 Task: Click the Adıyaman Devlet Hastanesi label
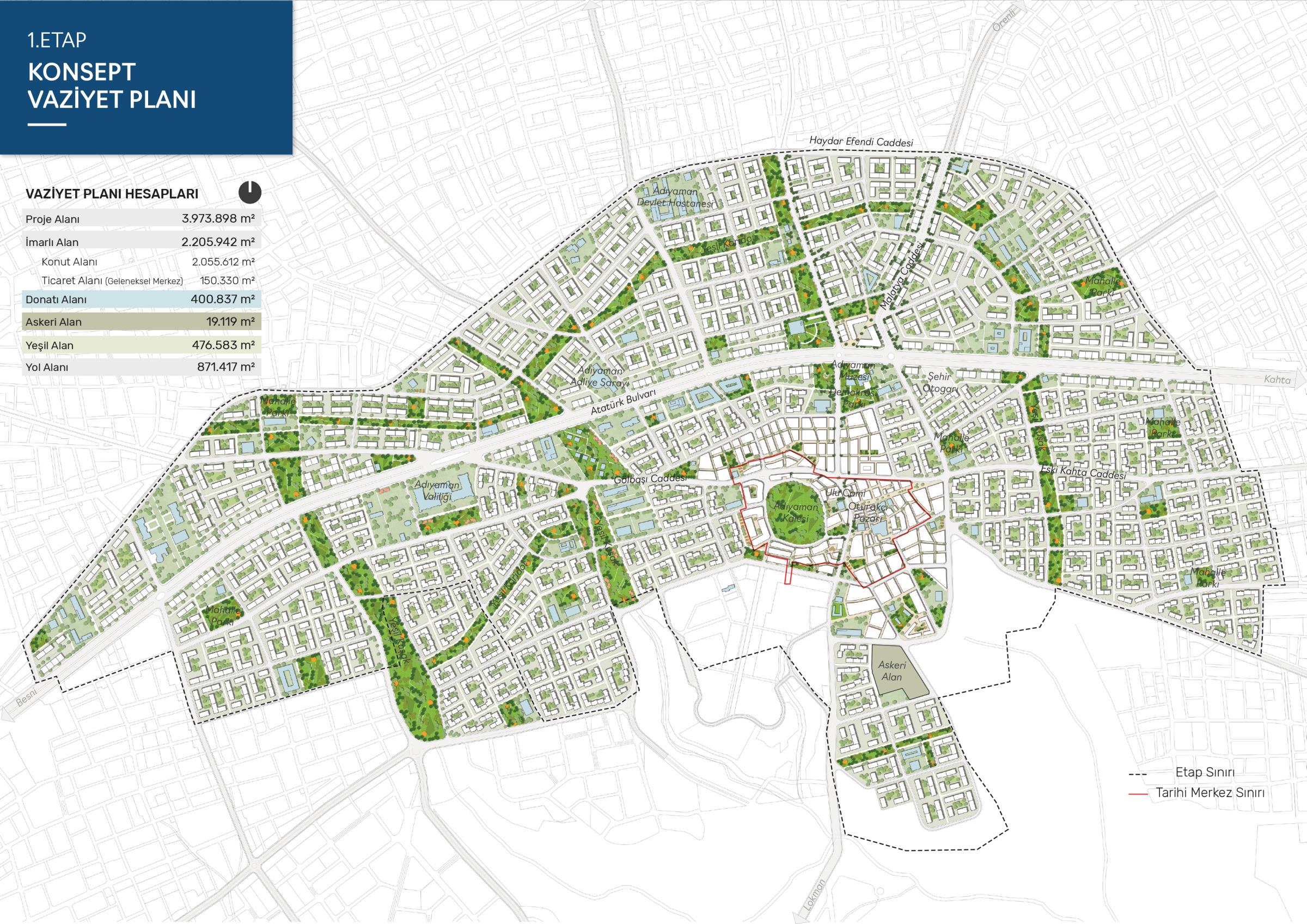[x=674, y=198]
